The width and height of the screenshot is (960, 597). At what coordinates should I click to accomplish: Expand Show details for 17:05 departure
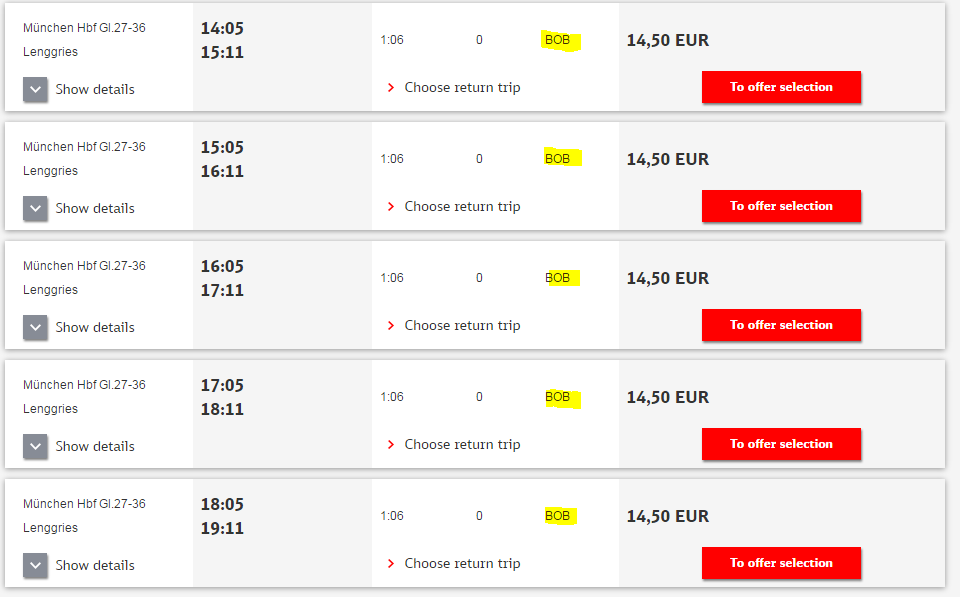coord(79,446)
